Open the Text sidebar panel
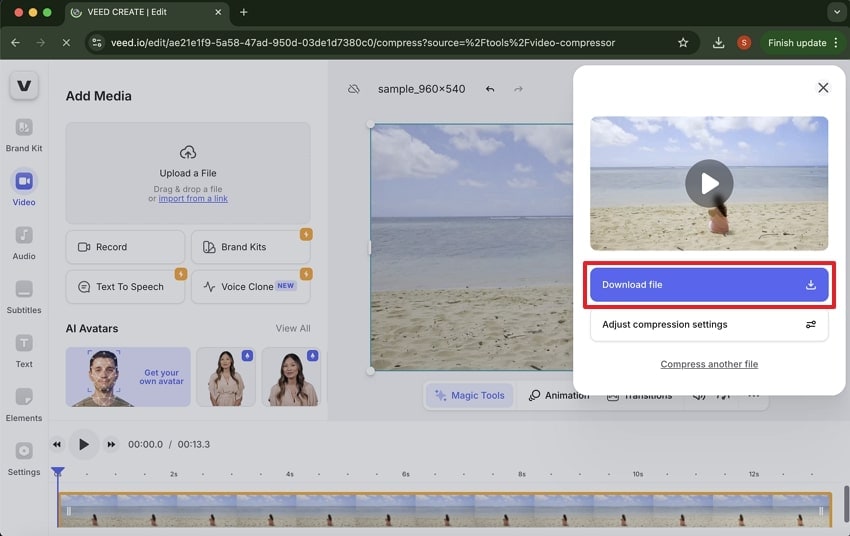Image resolution: width=850 pixels, height=536 pixels. pyautogui.click(x=24, y=351)
